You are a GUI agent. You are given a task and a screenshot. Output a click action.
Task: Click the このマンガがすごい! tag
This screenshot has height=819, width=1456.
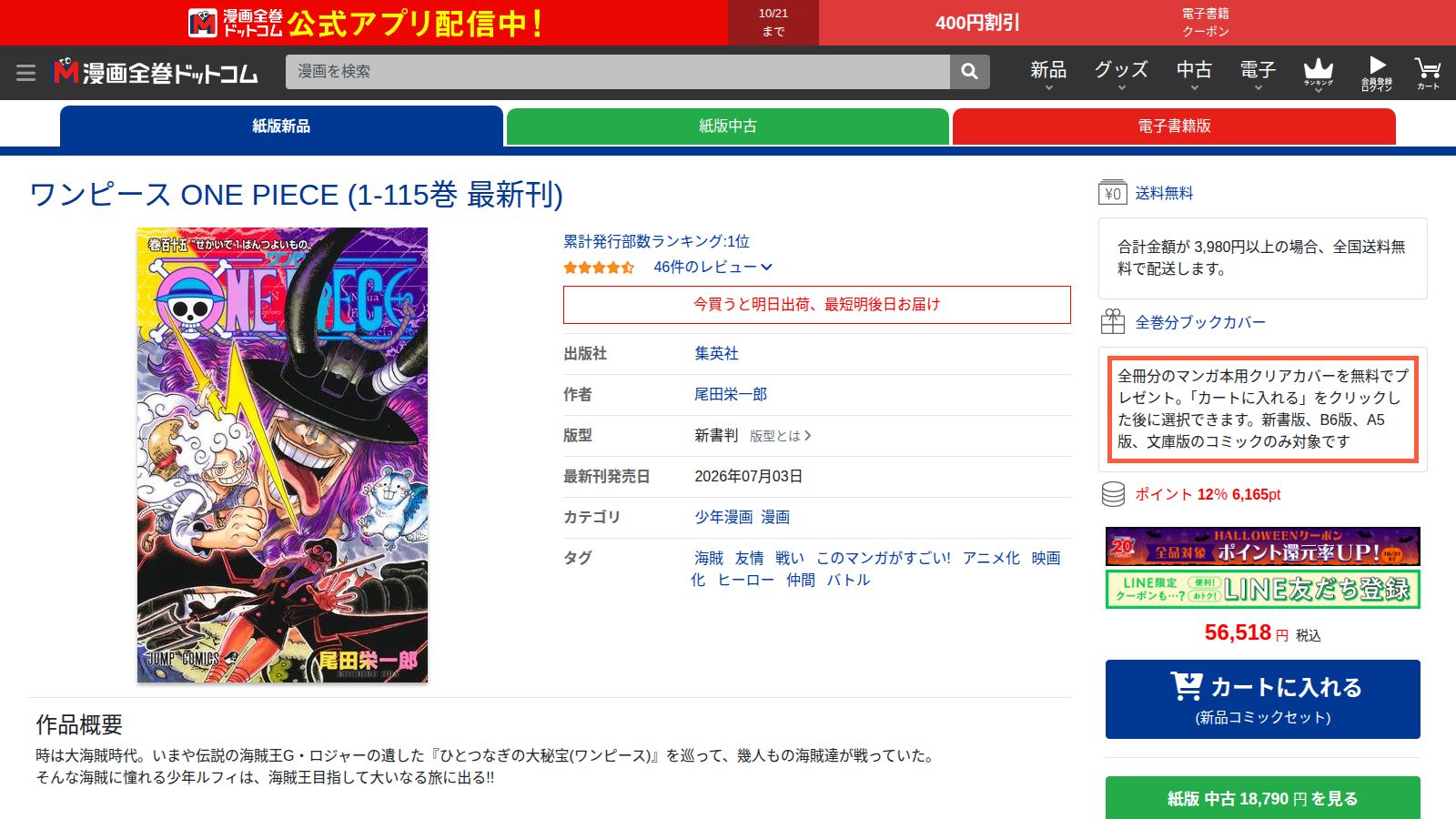[x=884, y=558]
